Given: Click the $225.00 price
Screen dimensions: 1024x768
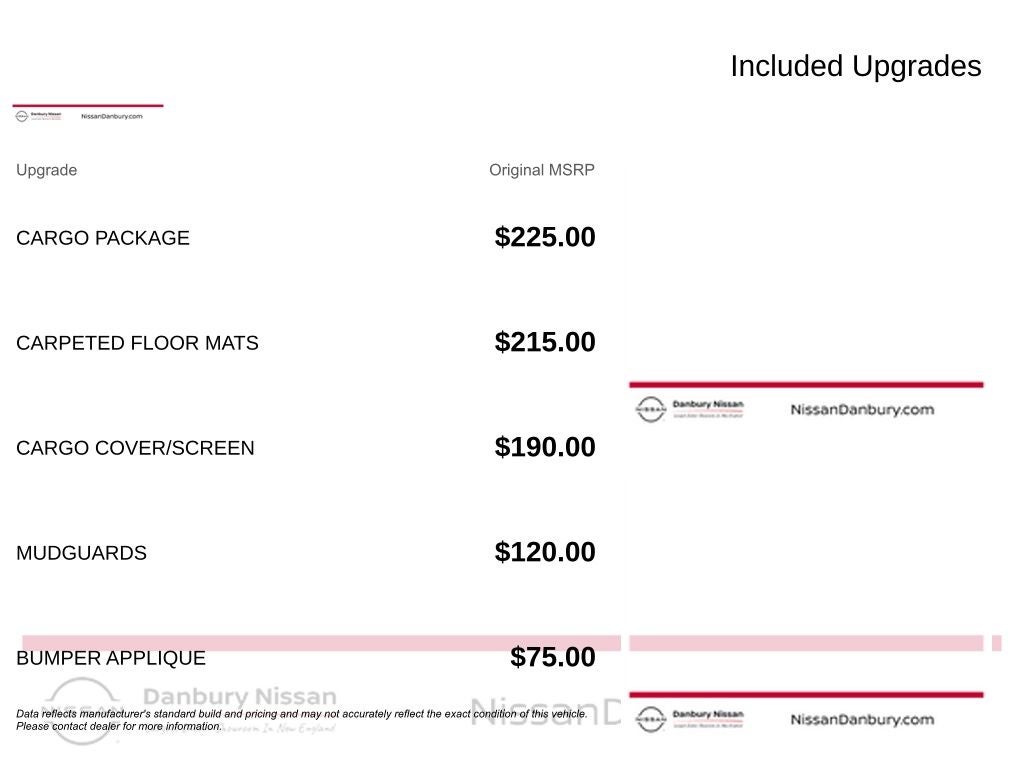Looking at the screenshot, I should (545, 237).
